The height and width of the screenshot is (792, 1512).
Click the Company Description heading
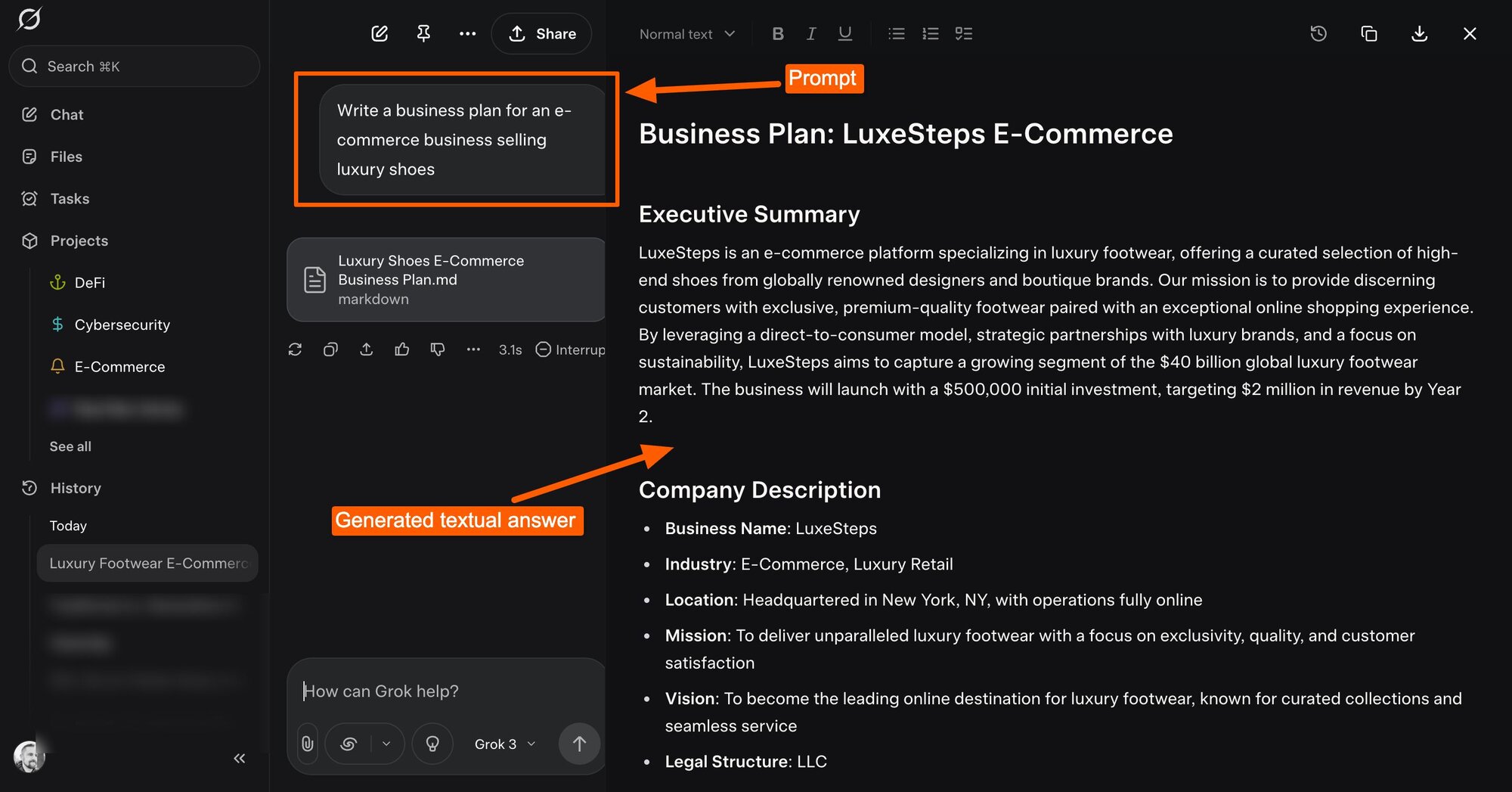(x=760, y=490)
